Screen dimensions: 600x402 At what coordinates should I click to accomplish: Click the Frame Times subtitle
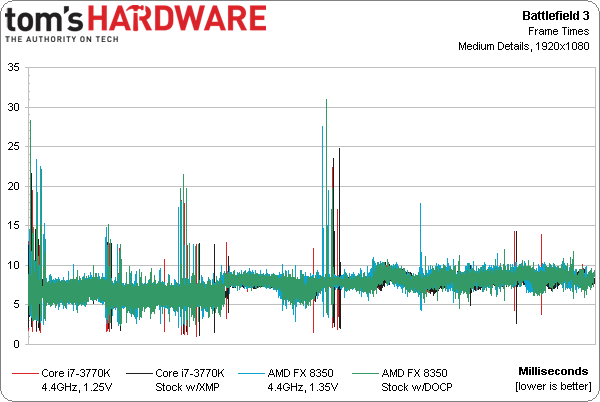(559, 31)
